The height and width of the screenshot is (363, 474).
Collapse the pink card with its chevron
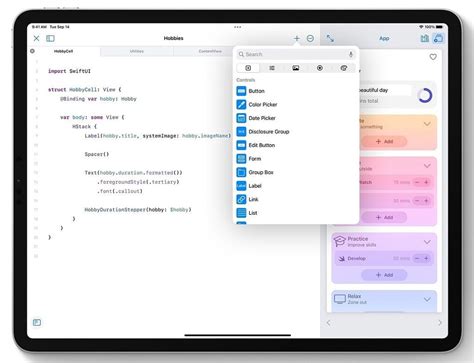(x=427, y=166)
